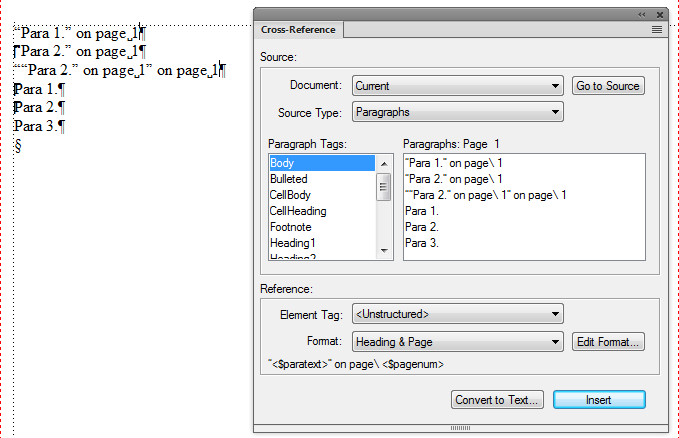Click the Edit Format button
This screenshot has width=679, height=438.
608,342
